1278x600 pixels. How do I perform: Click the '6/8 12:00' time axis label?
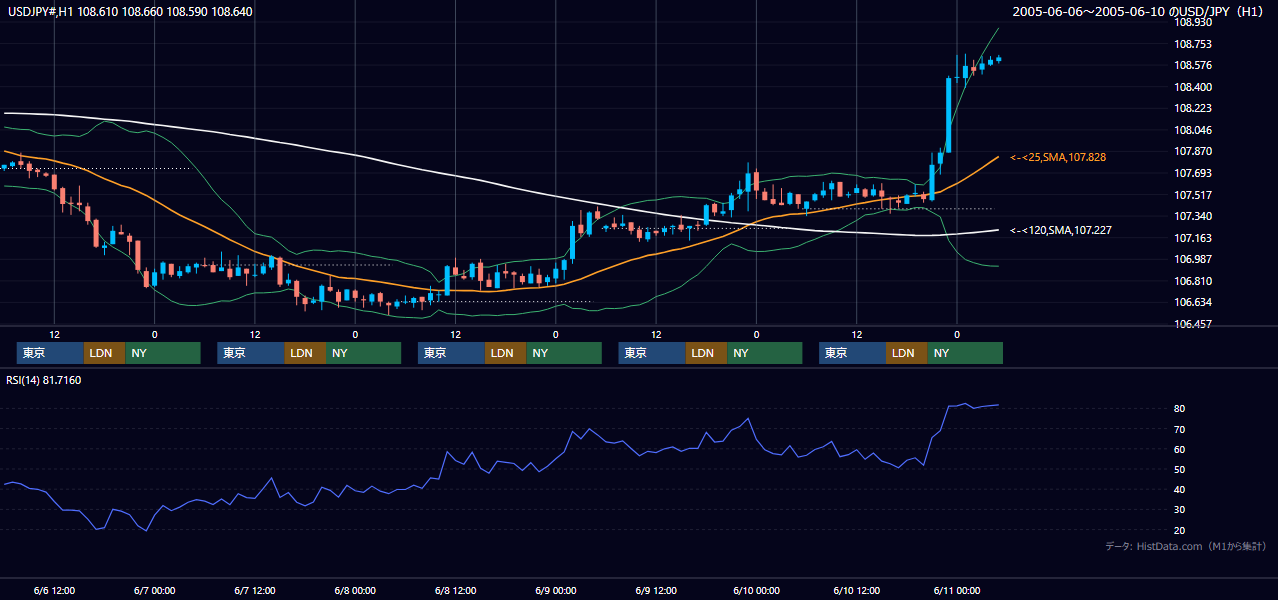pos(455,590)
